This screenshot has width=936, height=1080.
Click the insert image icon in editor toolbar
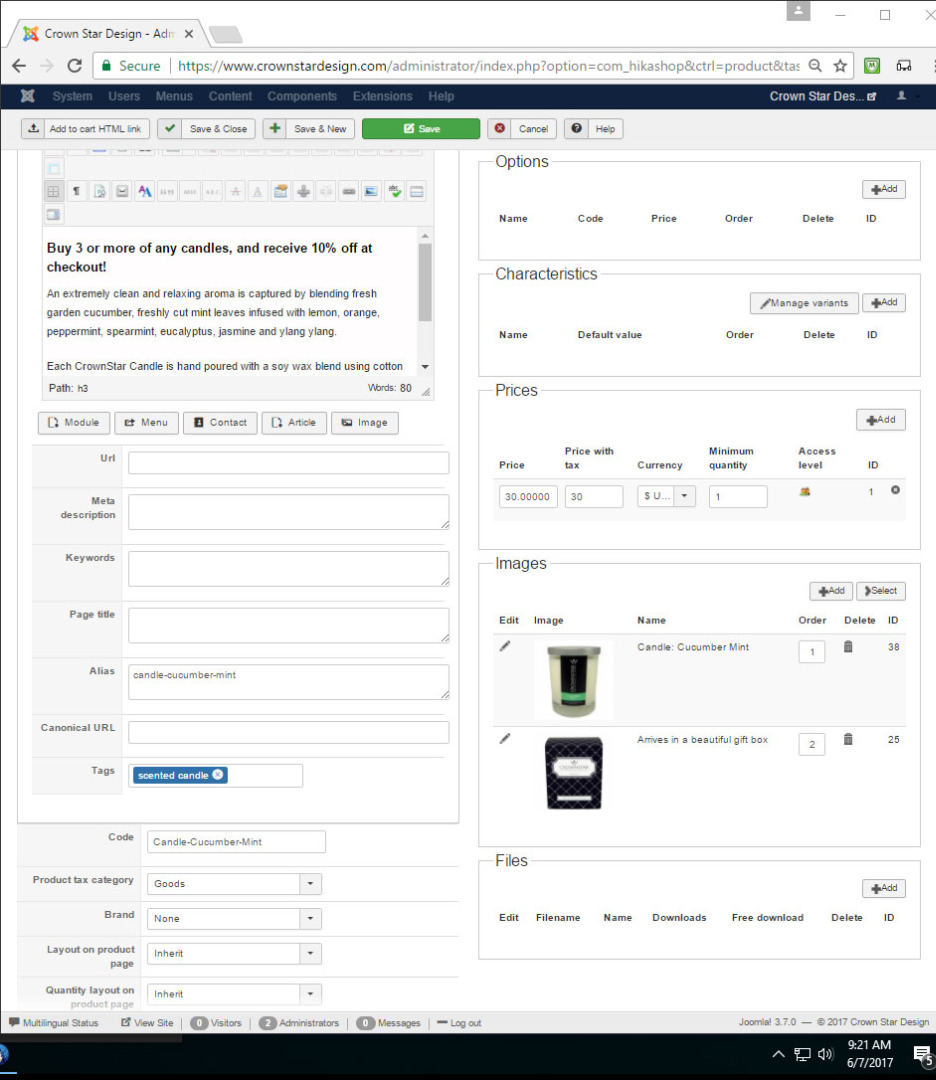click(371, 191)
